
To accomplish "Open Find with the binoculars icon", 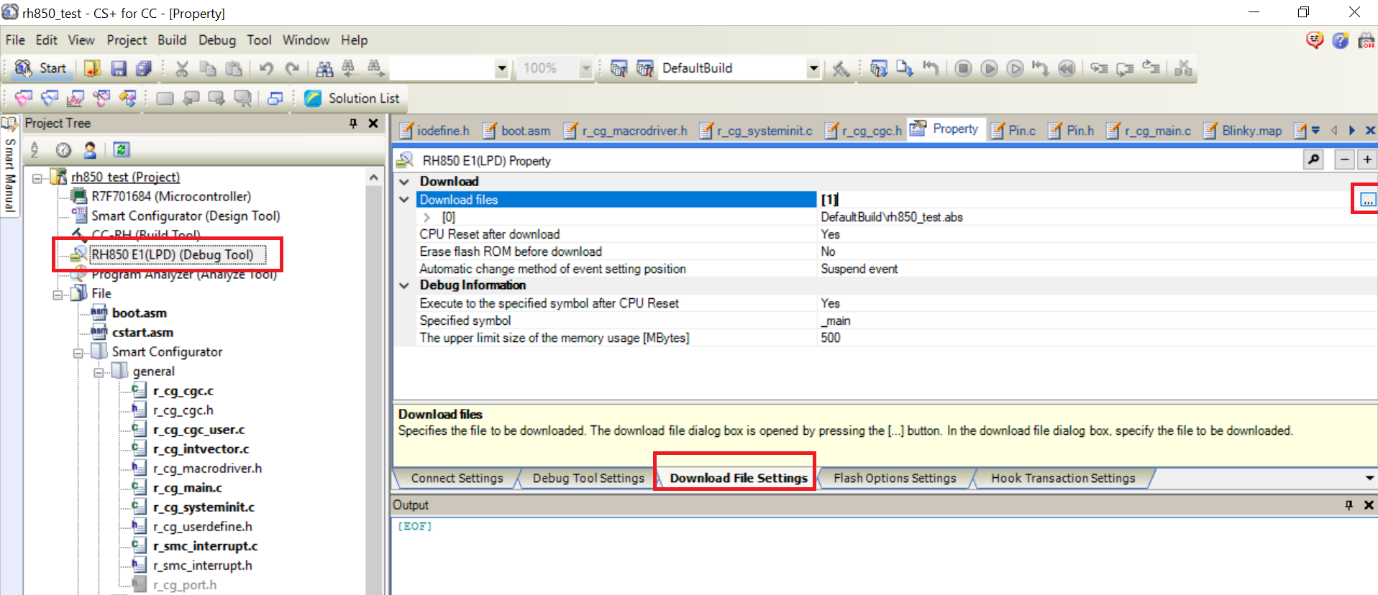I will pyautogui.click(x=324, y=69).
